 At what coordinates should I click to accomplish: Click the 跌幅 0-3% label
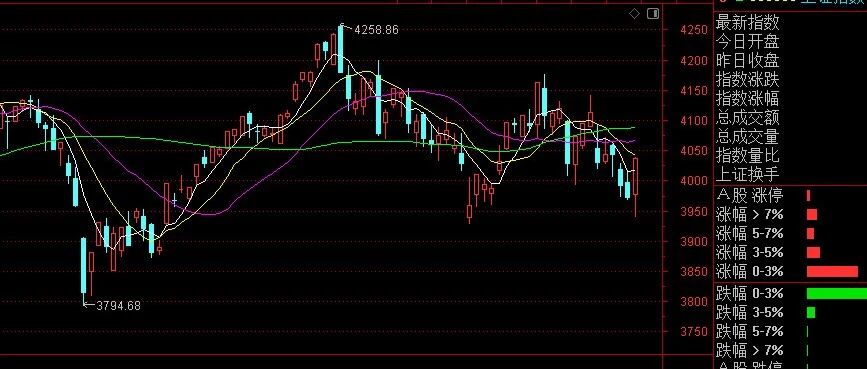750,293
